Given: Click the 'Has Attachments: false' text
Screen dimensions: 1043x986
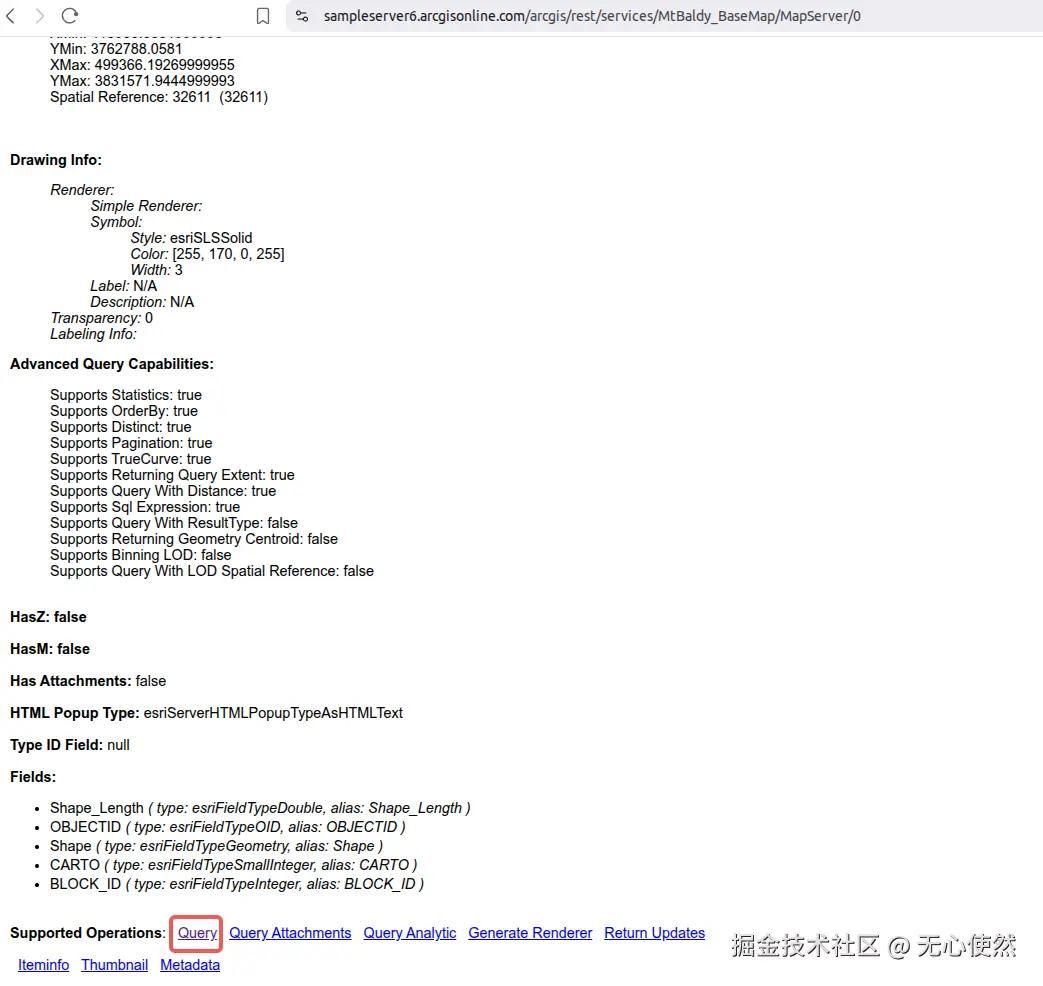Looking at the screenshot, I should (x=88, y=681).
